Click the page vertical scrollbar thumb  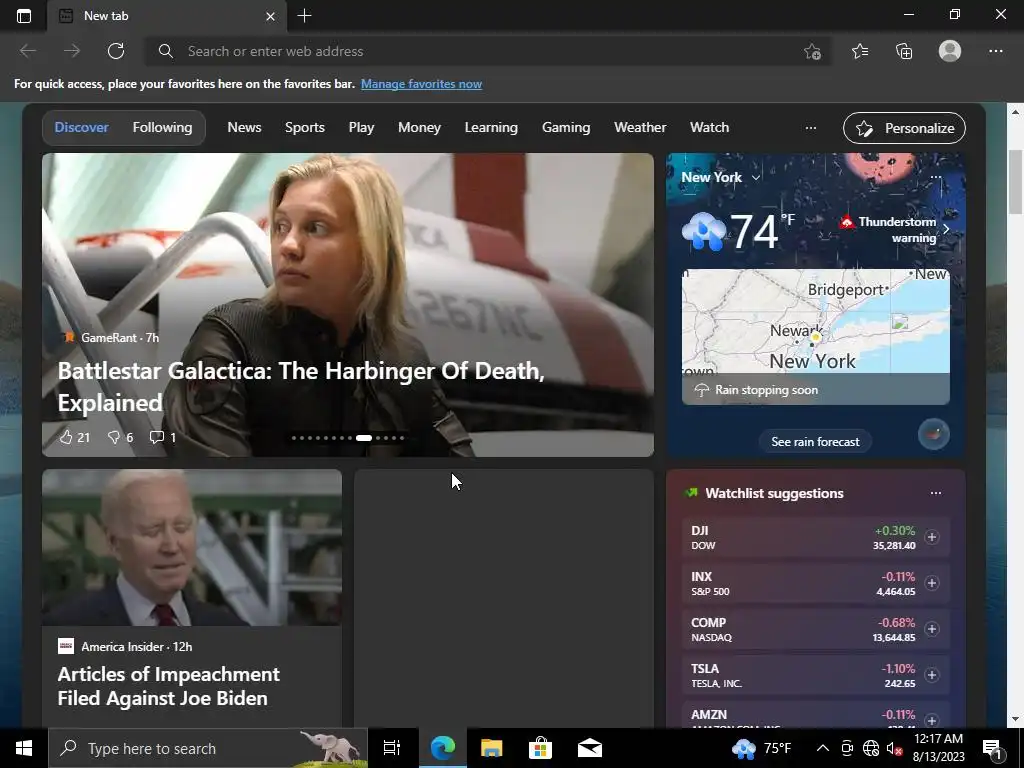(1015, 181)
